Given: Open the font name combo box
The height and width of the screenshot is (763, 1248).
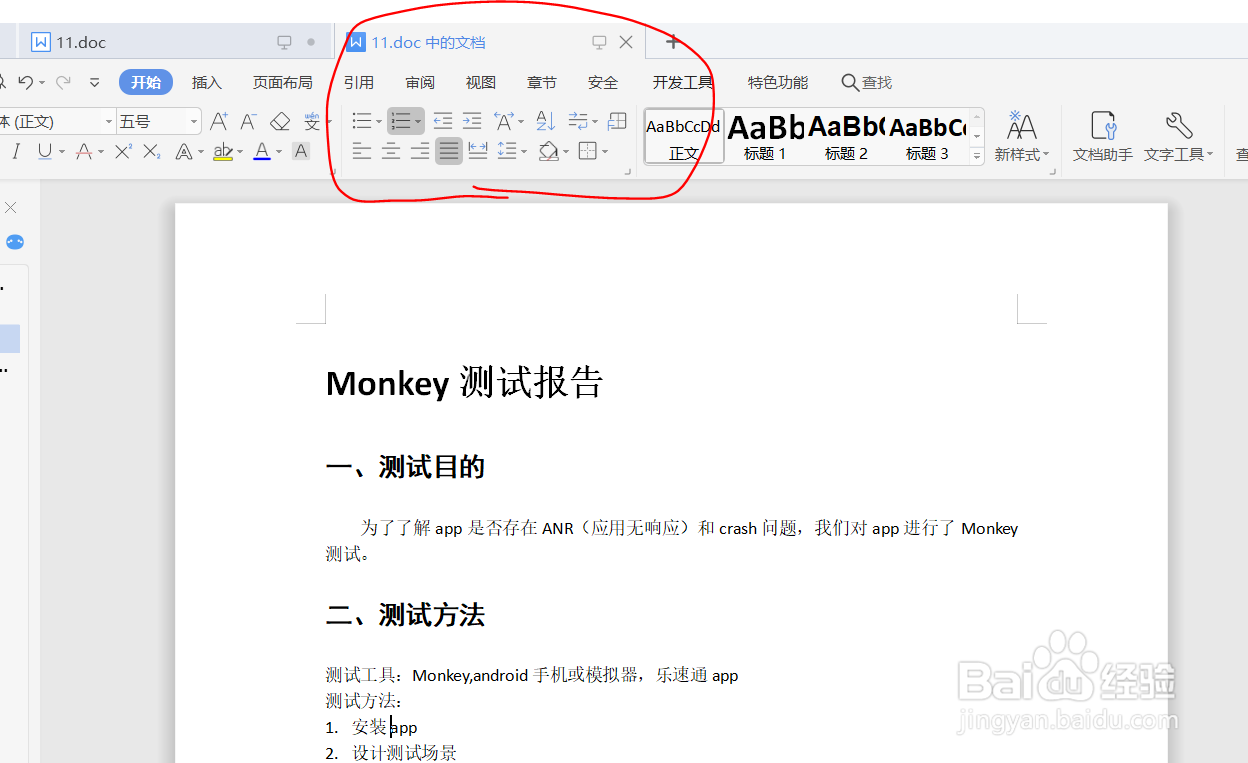Looking at the screenshot, I should [x=58, y=121].
